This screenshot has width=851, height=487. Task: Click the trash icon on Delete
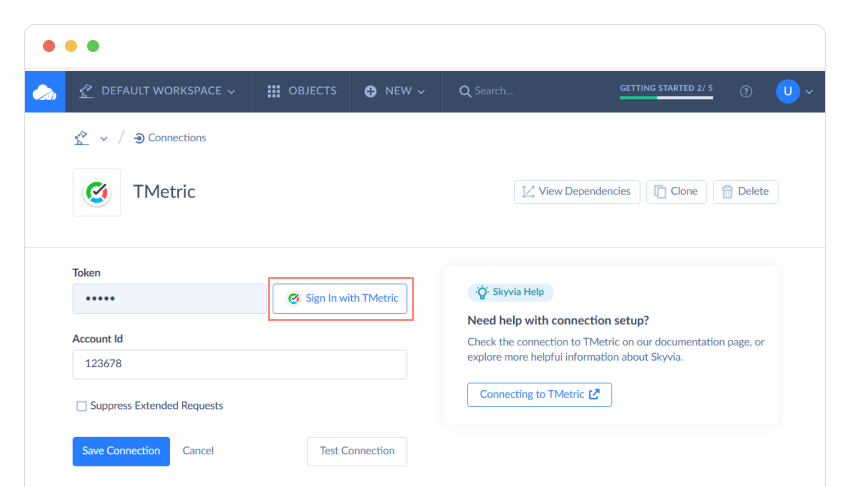[727, 192]
